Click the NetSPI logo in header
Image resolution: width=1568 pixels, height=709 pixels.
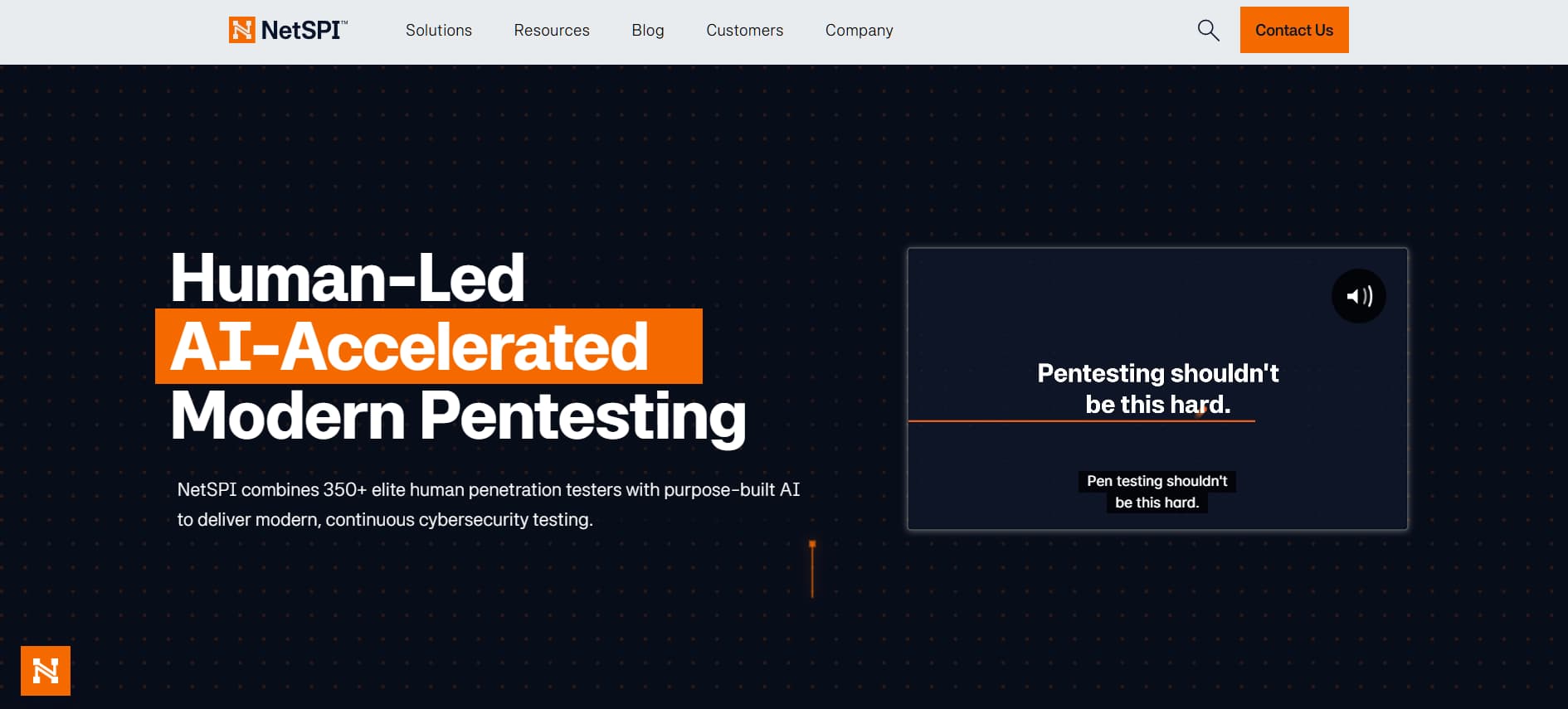click(288, 30)
